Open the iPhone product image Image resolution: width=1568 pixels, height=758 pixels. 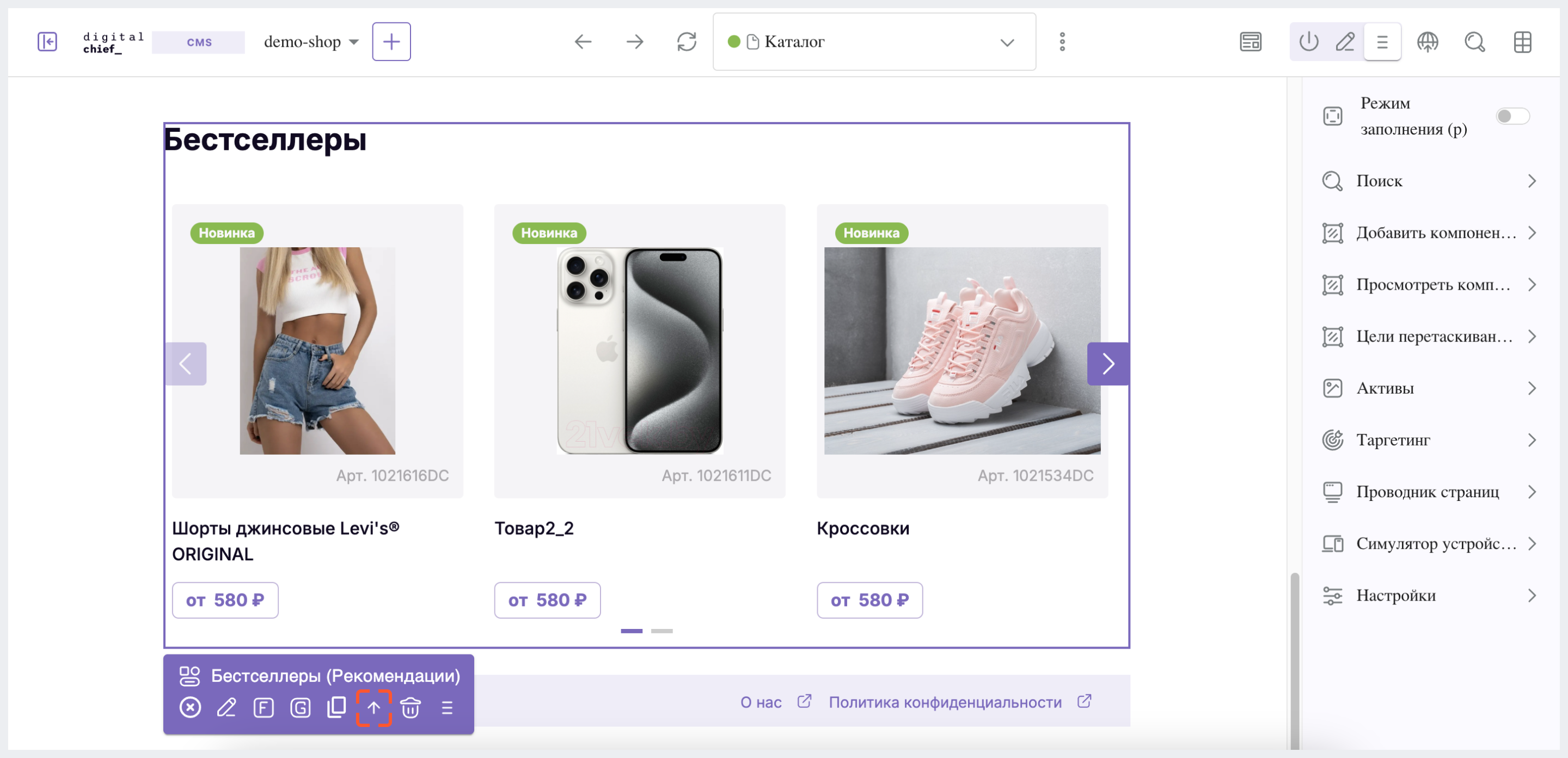pos(640,350)
